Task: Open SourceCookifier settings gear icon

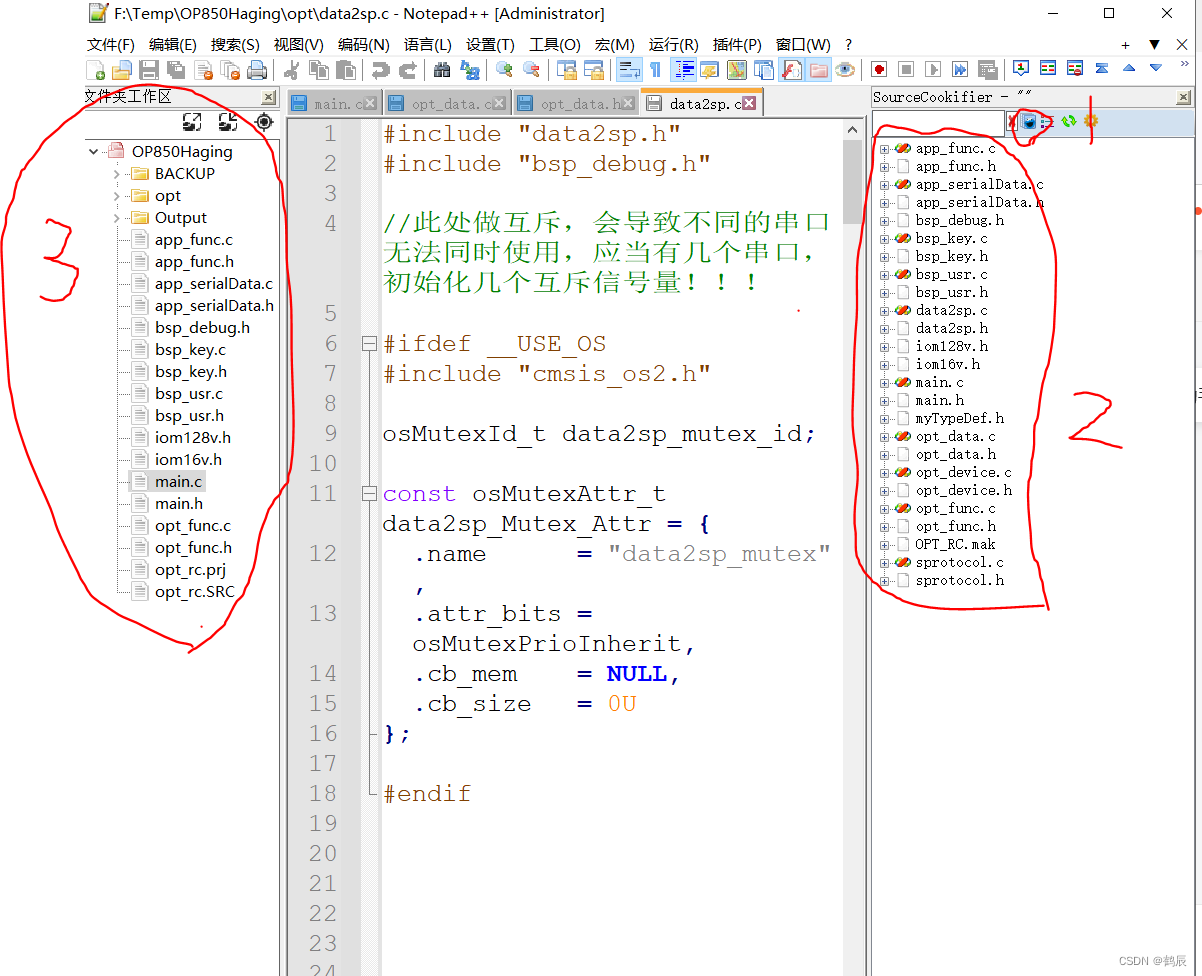Action: coord(1090,121)
